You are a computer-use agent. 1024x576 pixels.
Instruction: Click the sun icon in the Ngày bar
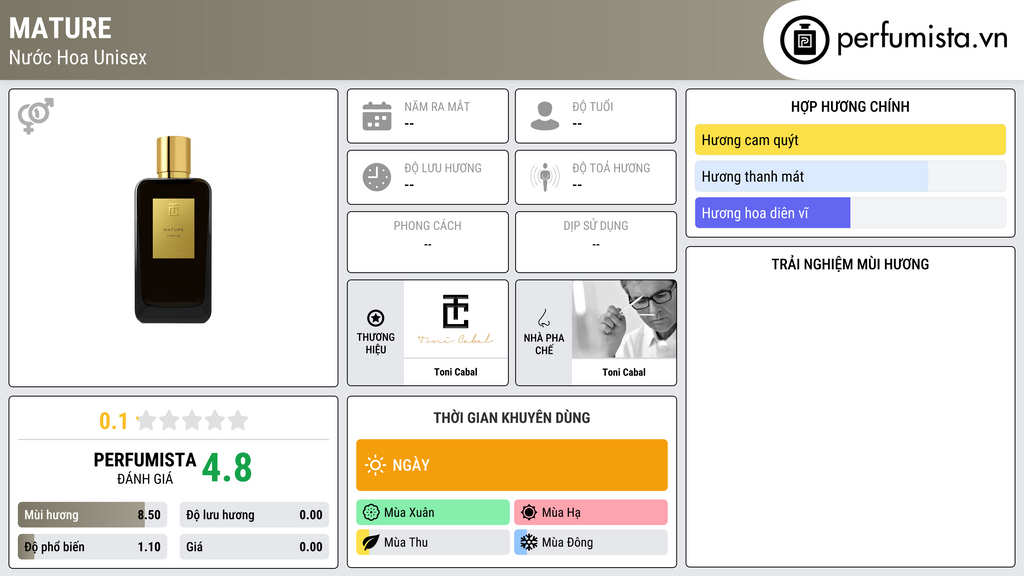coord(375,465)
